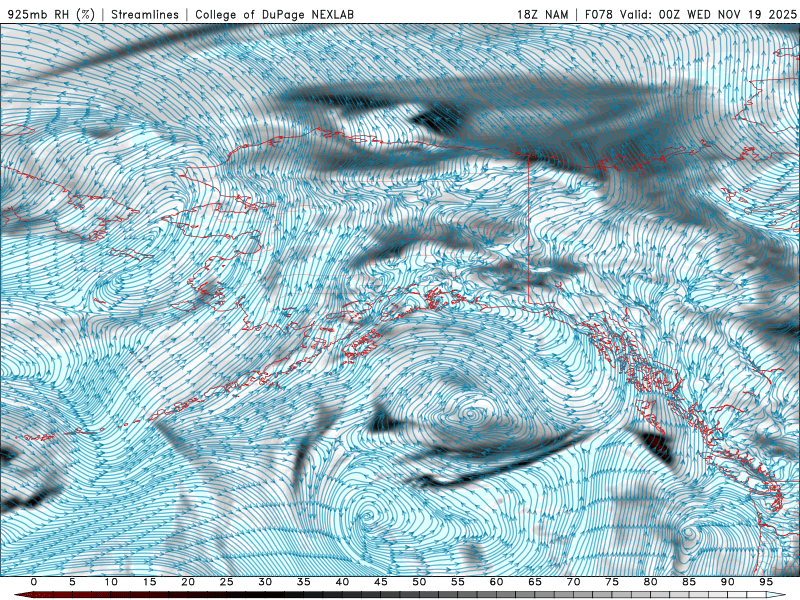Click the color scale label "10"
Screen dimensions: 800x600
[111, 582]
